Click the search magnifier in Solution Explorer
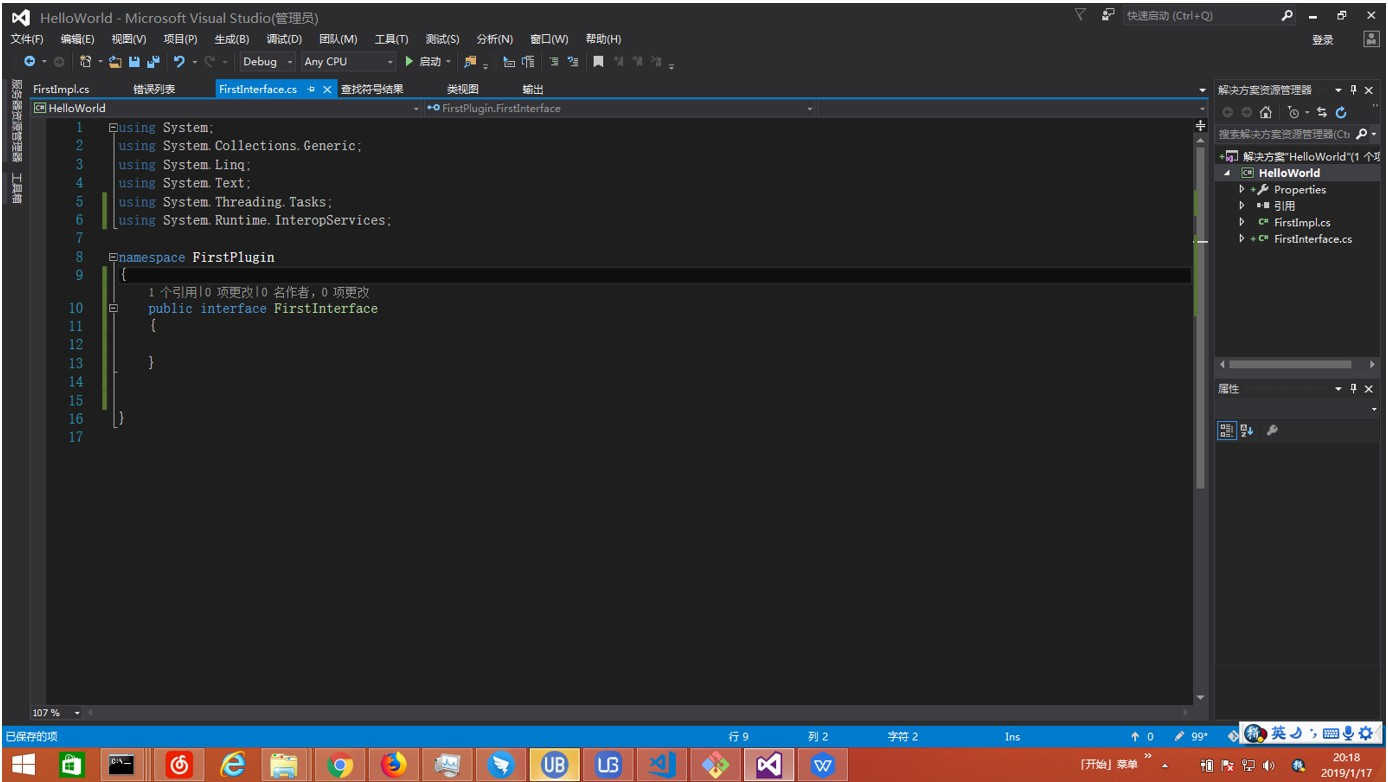1388x782 pixels. coord(1362,134)
